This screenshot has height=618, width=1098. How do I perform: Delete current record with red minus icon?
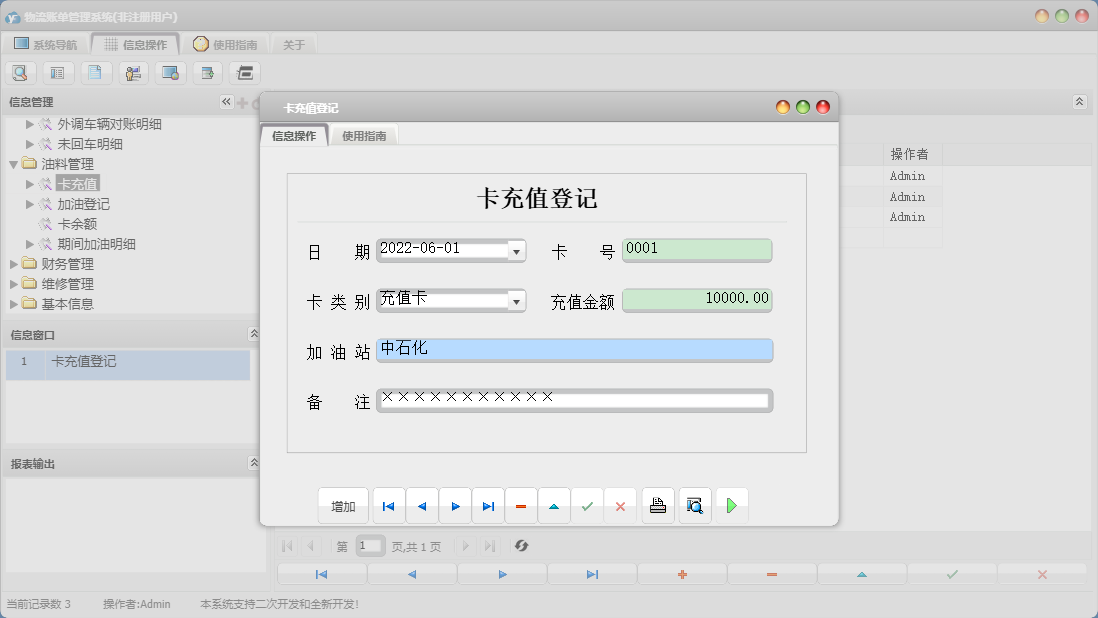(x=521, y=505)
